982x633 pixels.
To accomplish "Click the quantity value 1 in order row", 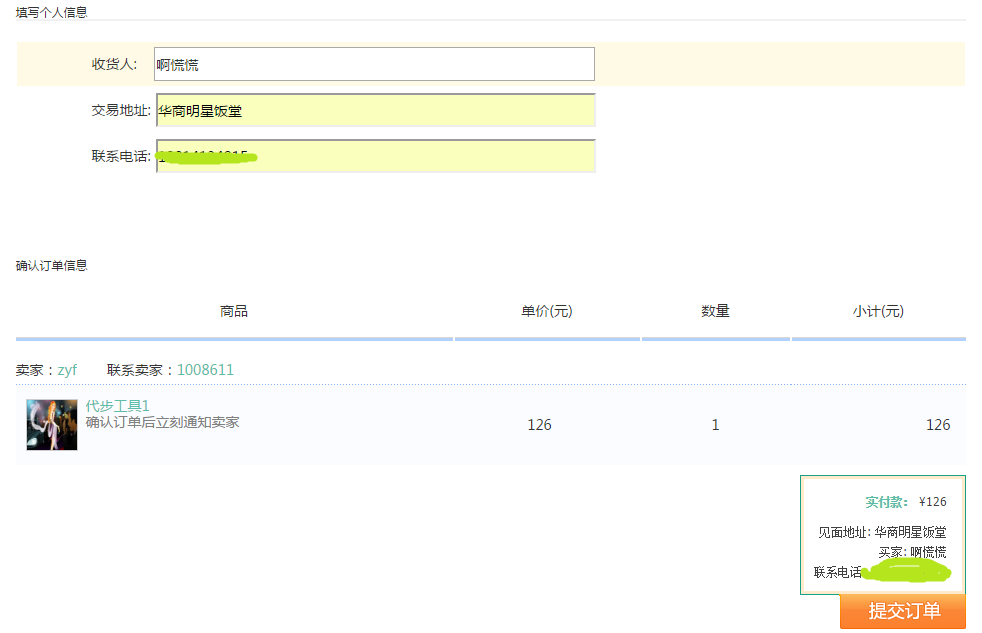I will (x=715, y=425).
